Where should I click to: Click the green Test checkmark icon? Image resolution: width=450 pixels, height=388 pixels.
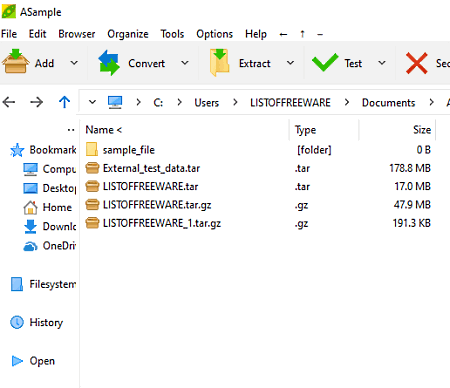point(325,62)
